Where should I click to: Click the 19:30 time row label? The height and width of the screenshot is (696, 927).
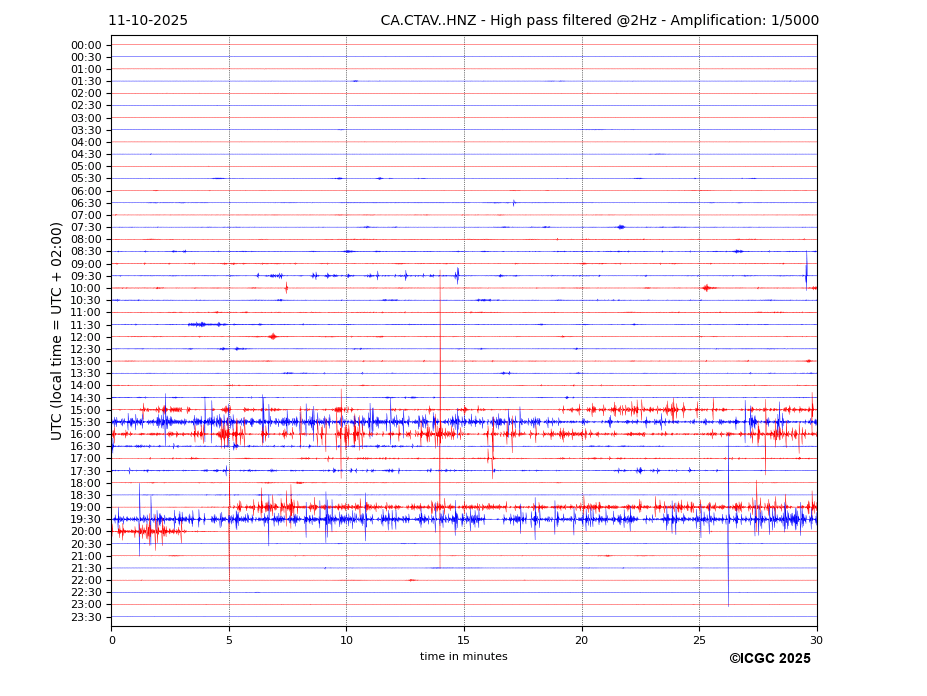[86, 520]
